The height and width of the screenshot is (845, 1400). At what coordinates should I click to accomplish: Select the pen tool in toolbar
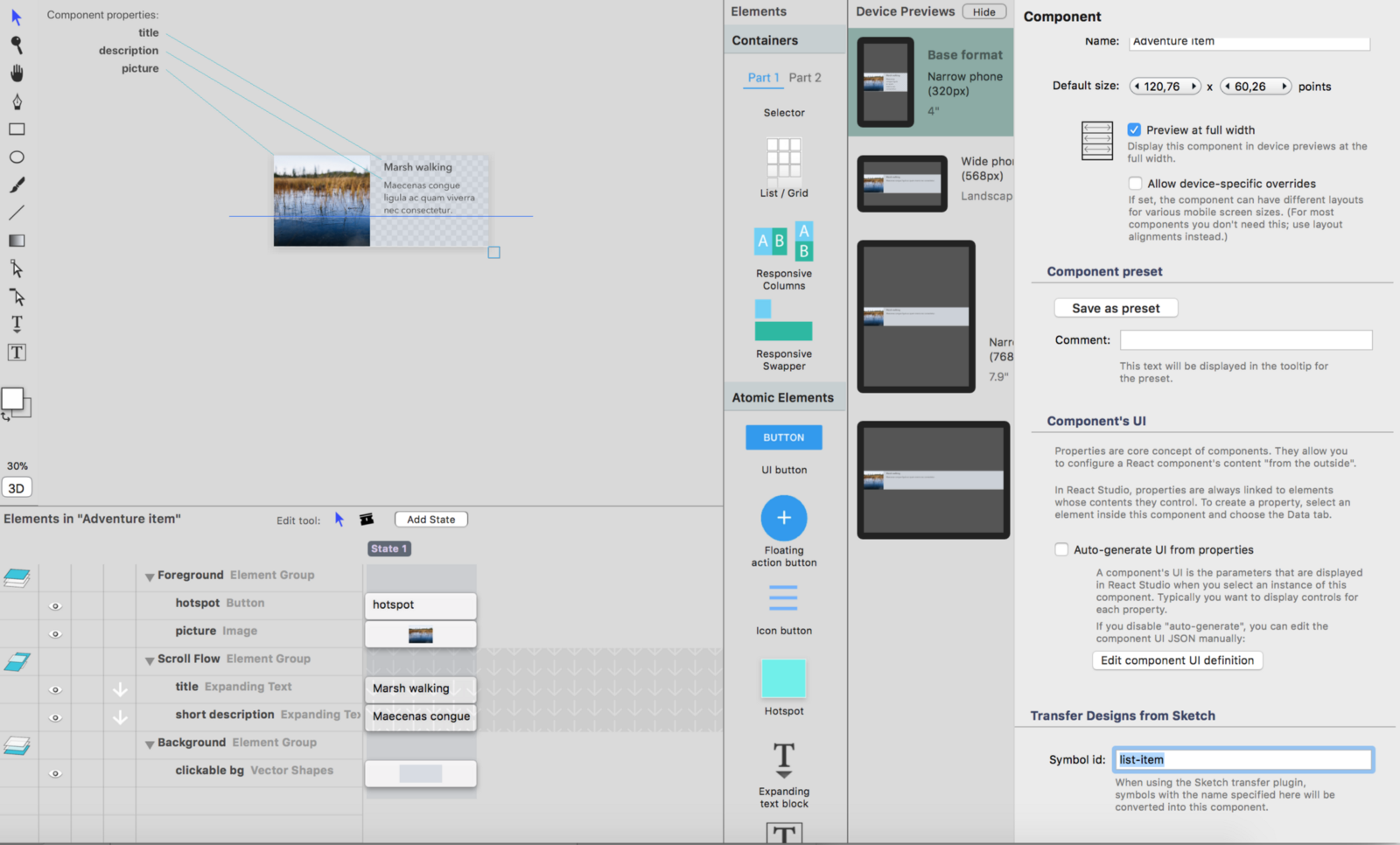pos(17,101)
